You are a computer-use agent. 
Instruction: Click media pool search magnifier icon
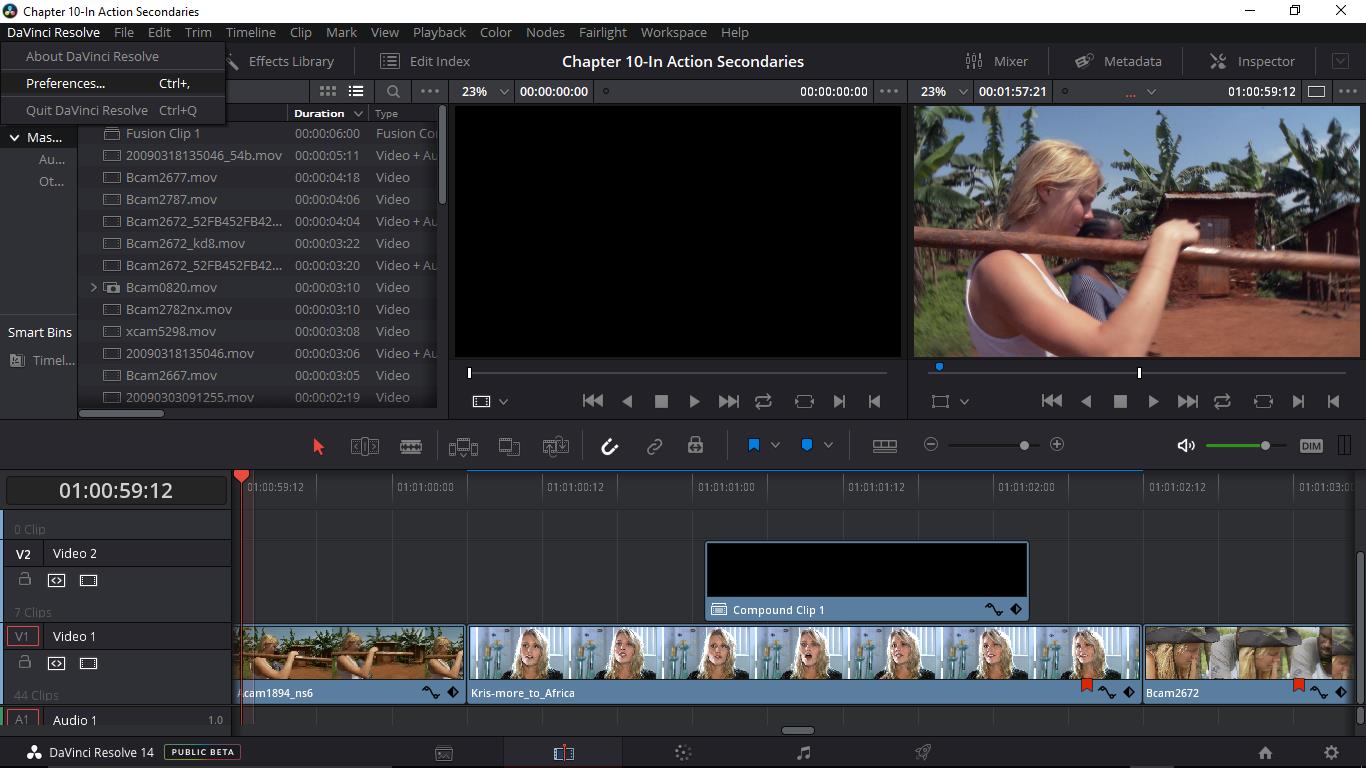(393, 91)
